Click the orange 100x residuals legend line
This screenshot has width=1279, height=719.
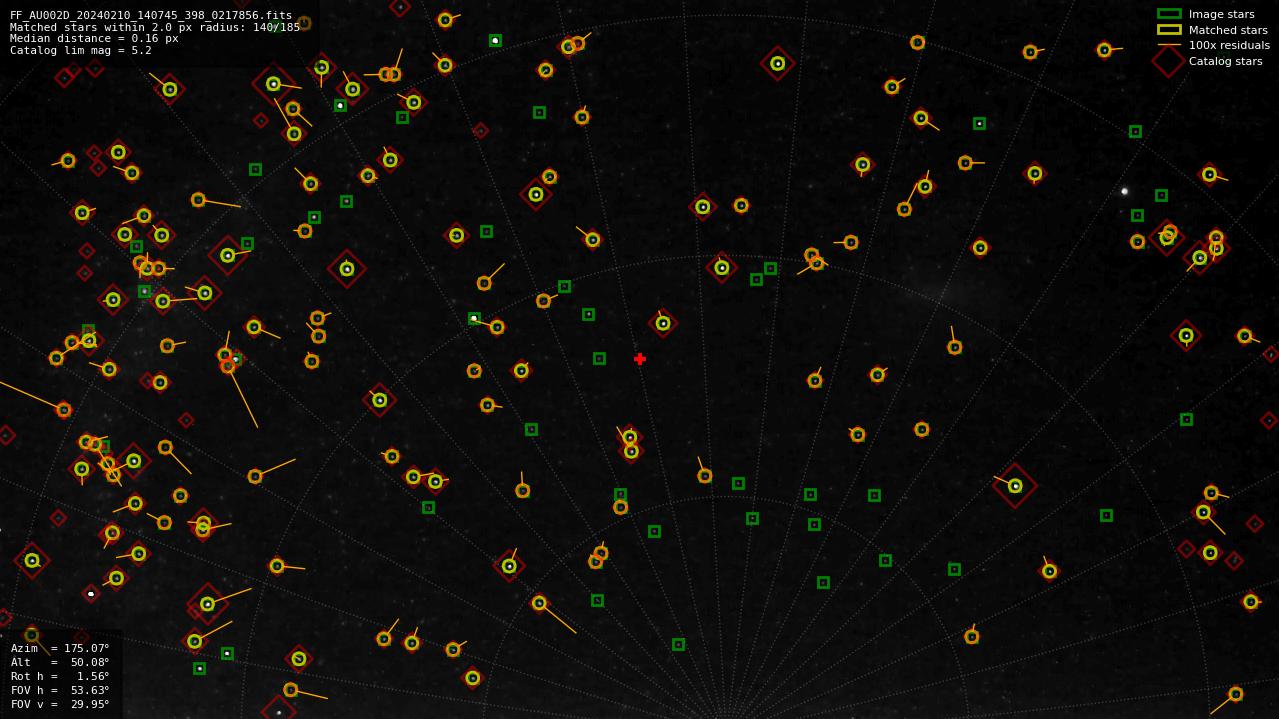click(1169, 45)
